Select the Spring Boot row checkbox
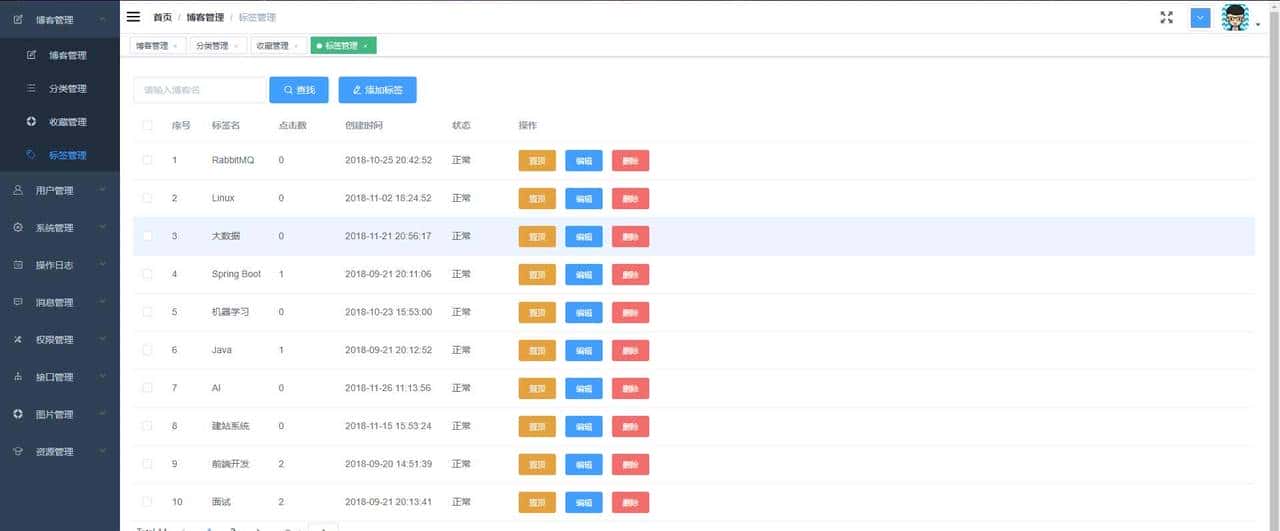The image size is (1280, 531). pyautogui.click(x=148, y=274)
